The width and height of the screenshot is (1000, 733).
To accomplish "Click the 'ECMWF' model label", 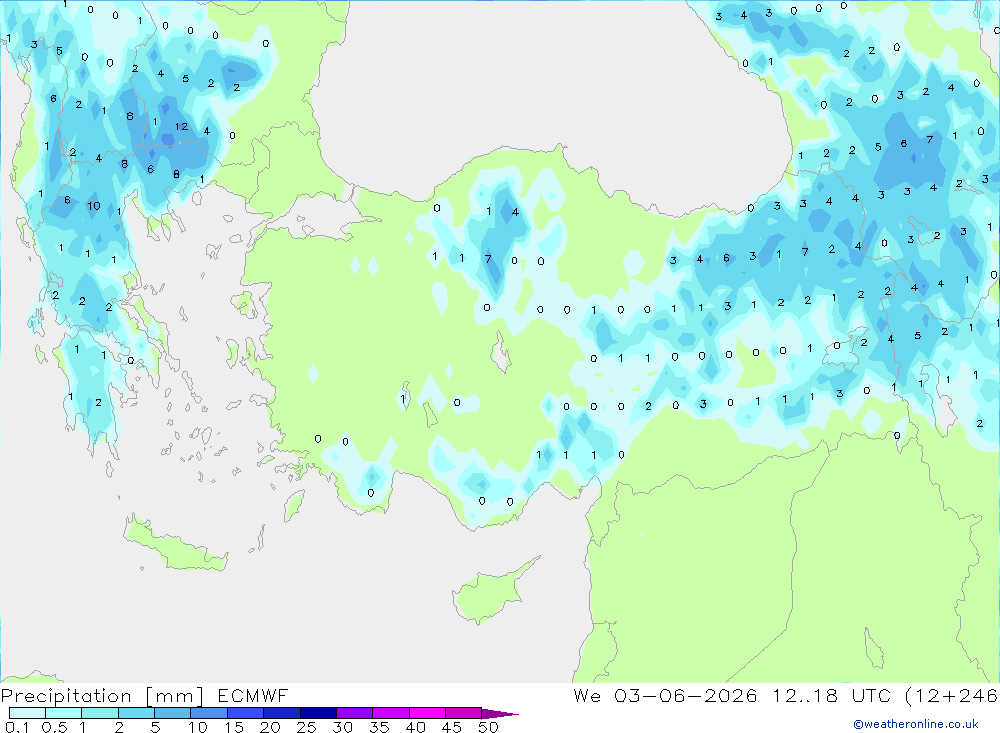I will point(253,695).
